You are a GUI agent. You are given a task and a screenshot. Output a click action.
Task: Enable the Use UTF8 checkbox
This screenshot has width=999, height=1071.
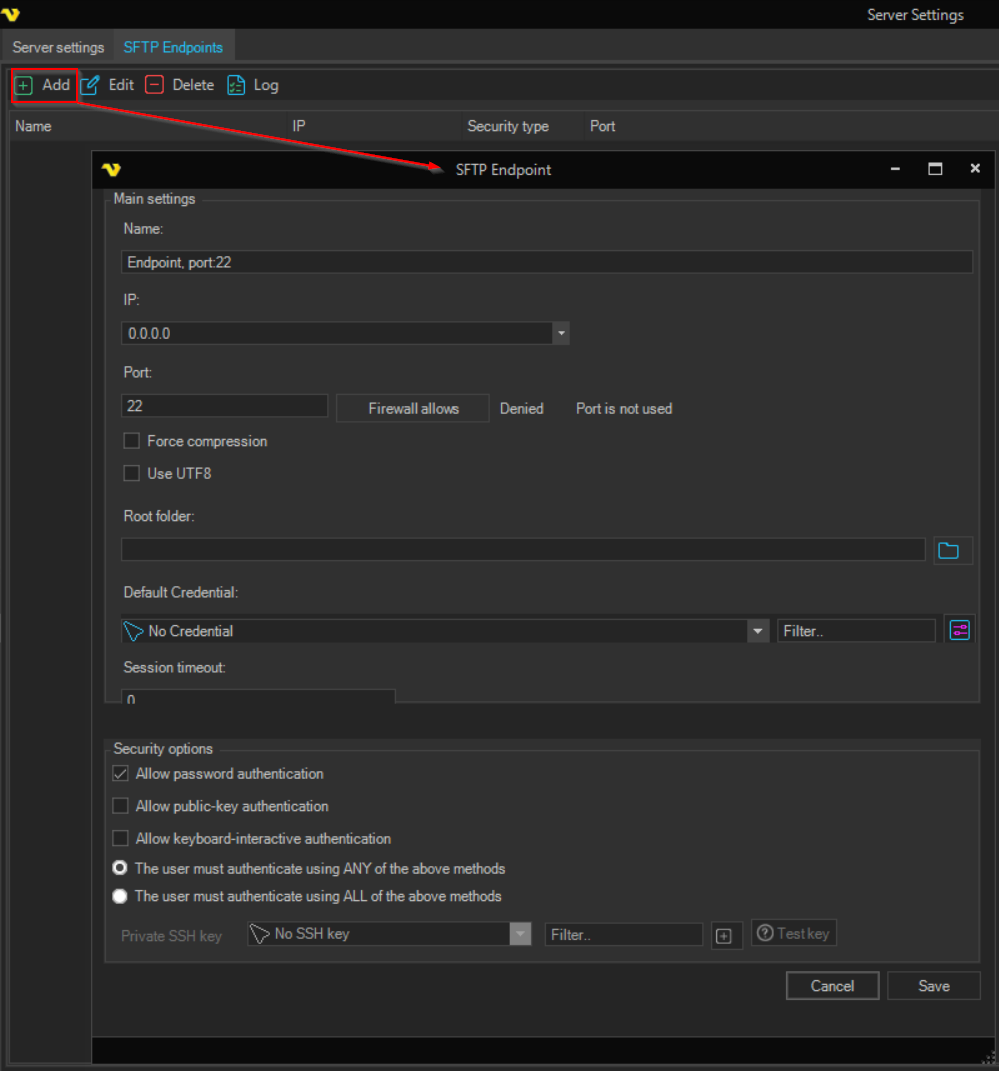131,473
